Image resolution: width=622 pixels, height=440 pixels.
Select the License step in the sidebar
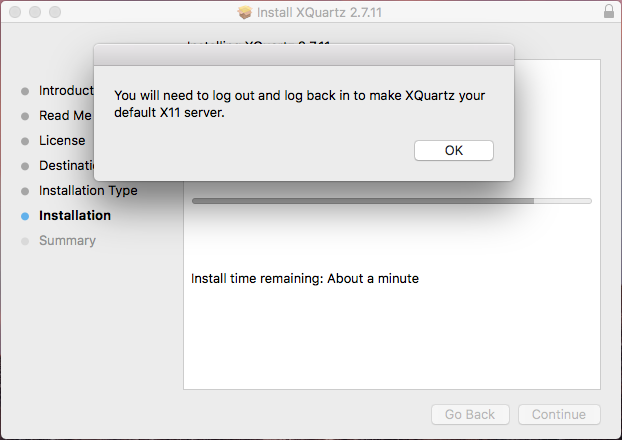point(62,140)
